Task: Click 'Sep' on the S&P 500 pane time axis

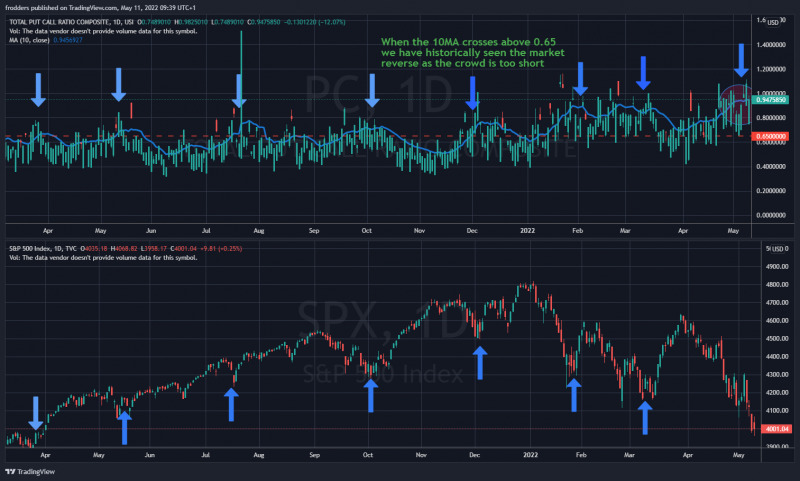Action: point(314,455)
